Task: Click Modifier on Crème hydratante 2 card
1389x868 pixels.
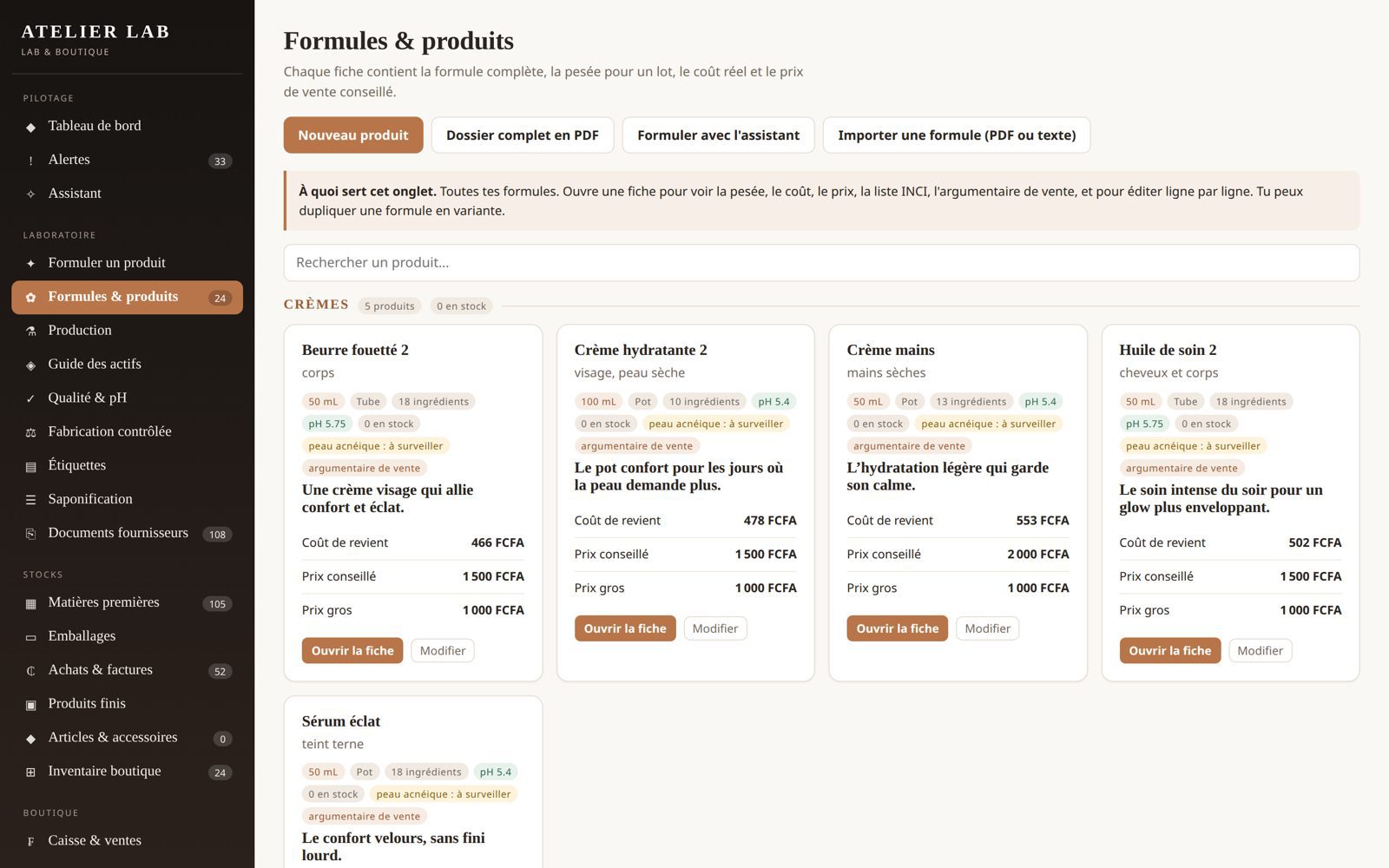Action: pyautogui.click(x=715, y=628)
